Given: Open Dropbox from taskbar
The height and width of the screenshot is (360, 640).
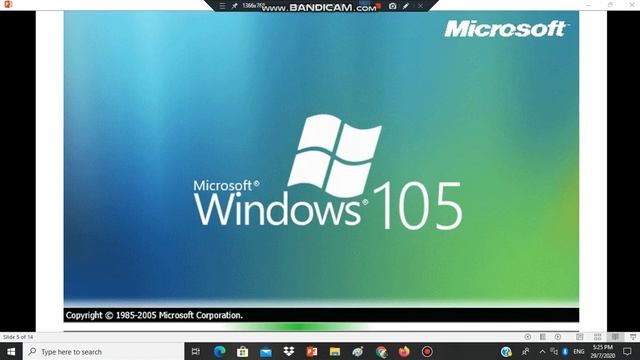Looking at the screenshot, I should point(289,351).
